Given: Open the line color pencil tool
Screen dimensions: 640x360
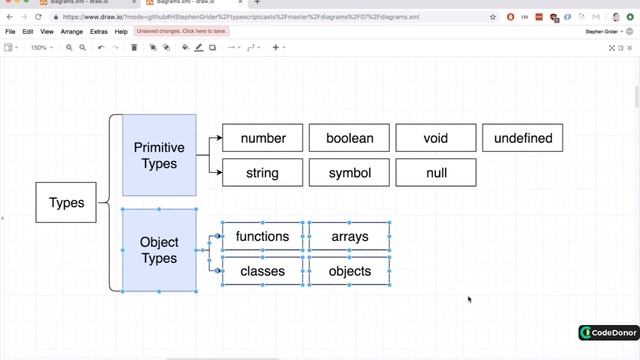Looking at the screenshot, I should coord(199,48).
